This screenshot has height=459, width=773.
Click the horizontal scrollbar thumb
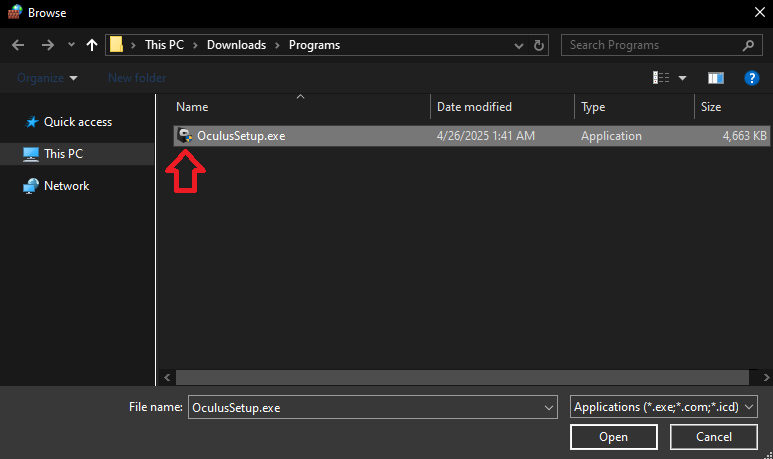click(x=462, y=378)
